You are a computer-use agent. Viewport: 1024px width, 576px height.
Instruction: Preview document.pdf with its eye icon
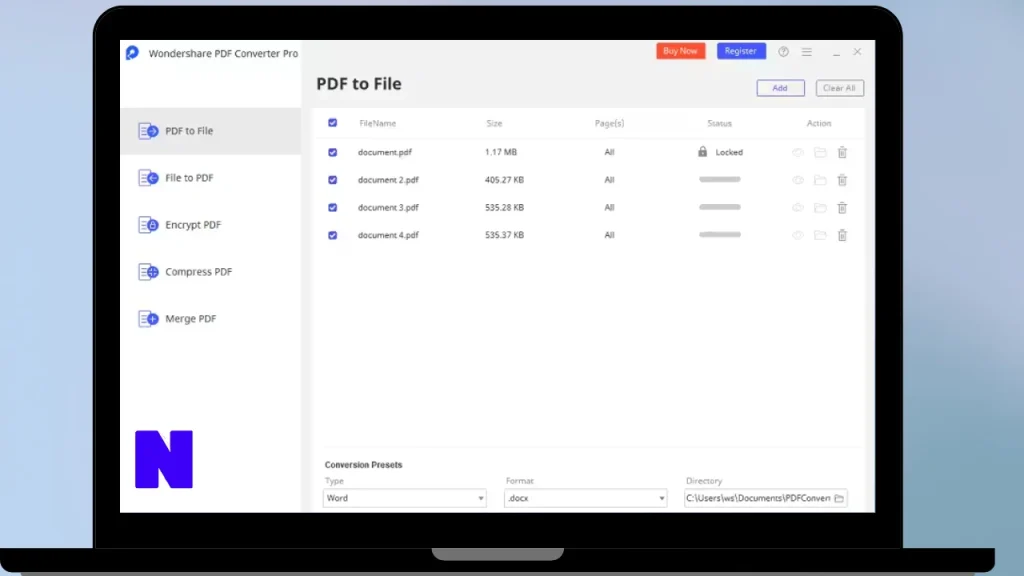click(x=798, y=153)
